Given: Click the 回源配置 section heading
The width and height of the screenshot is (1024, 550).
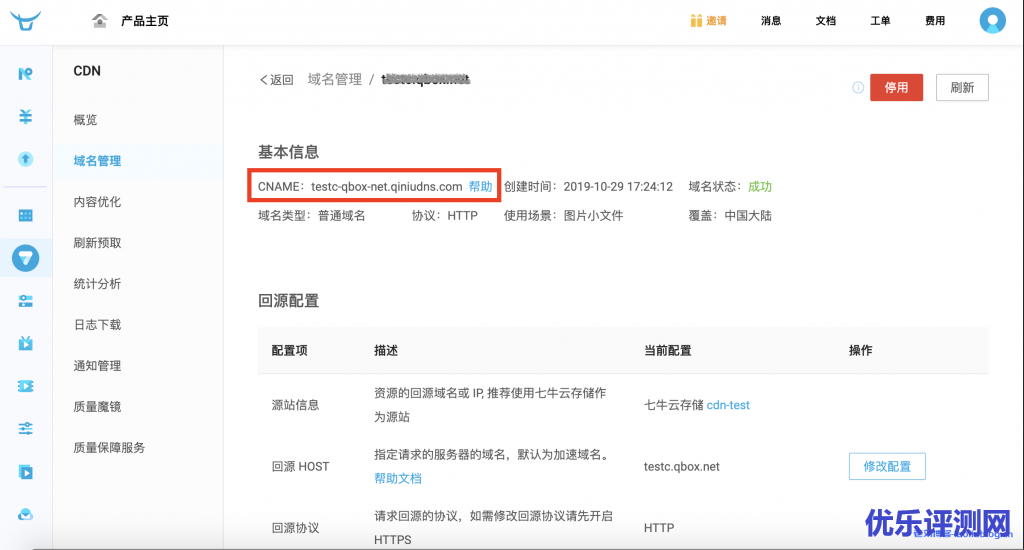Looking at the screenshot, I should (289, 301).
